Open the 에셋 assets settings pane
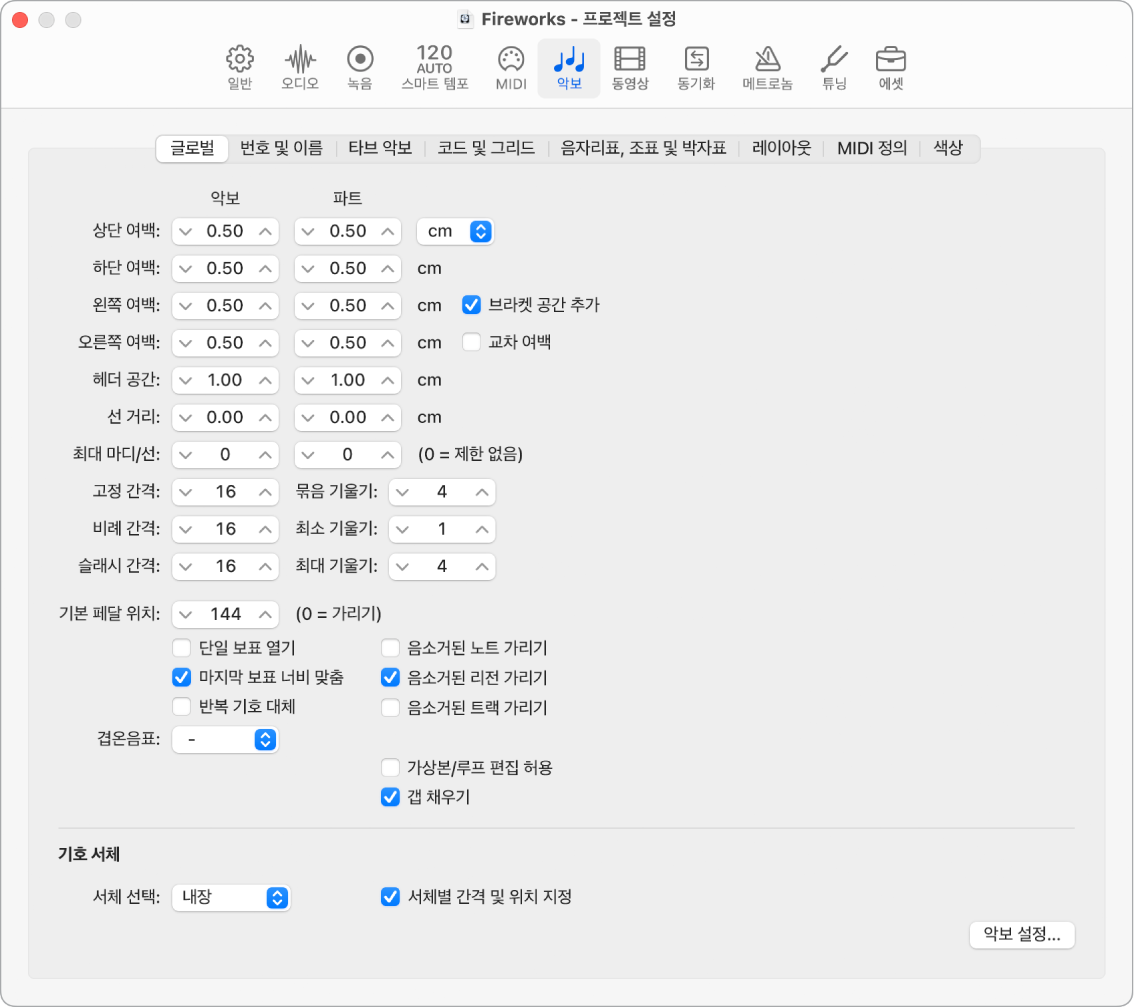The height and width of the screenshot is (1008, 1136). pos(890,68)
